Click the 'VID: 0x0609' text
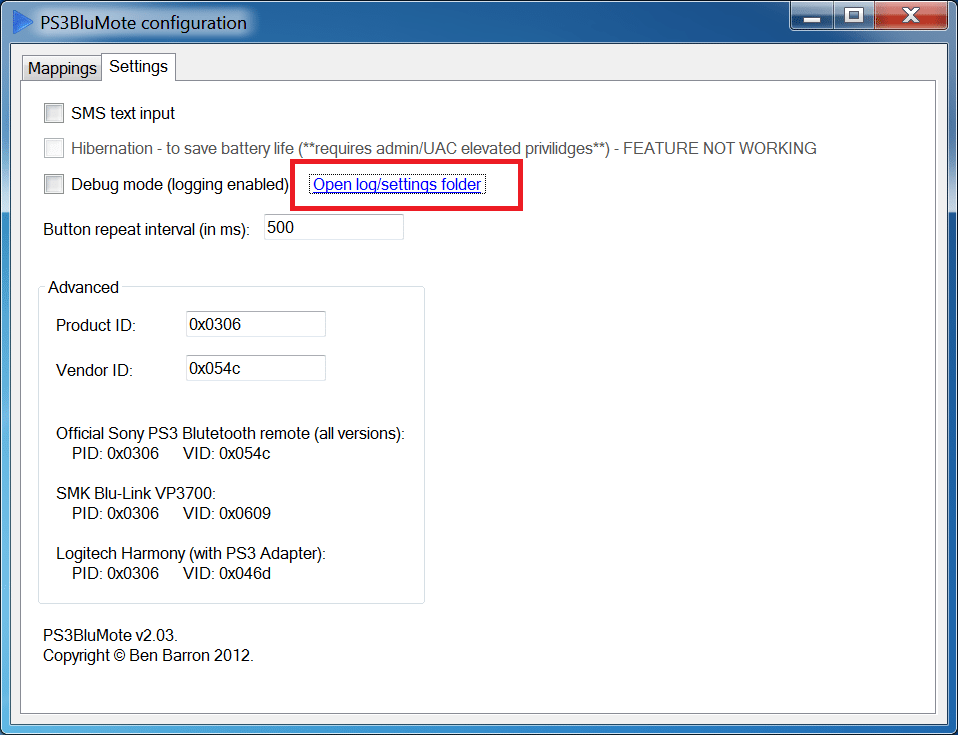Screen dimensions: 958x735 pyautogui.click(x=227, y=513)
